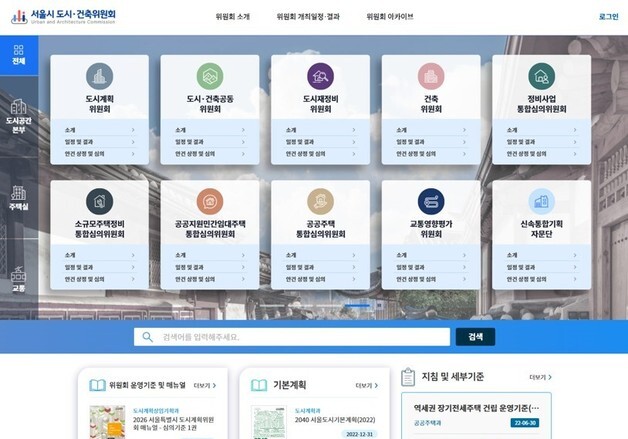
Task: Click the clipboard icon beside 지침 및 세부기준
Action: [x=408, y=377]
